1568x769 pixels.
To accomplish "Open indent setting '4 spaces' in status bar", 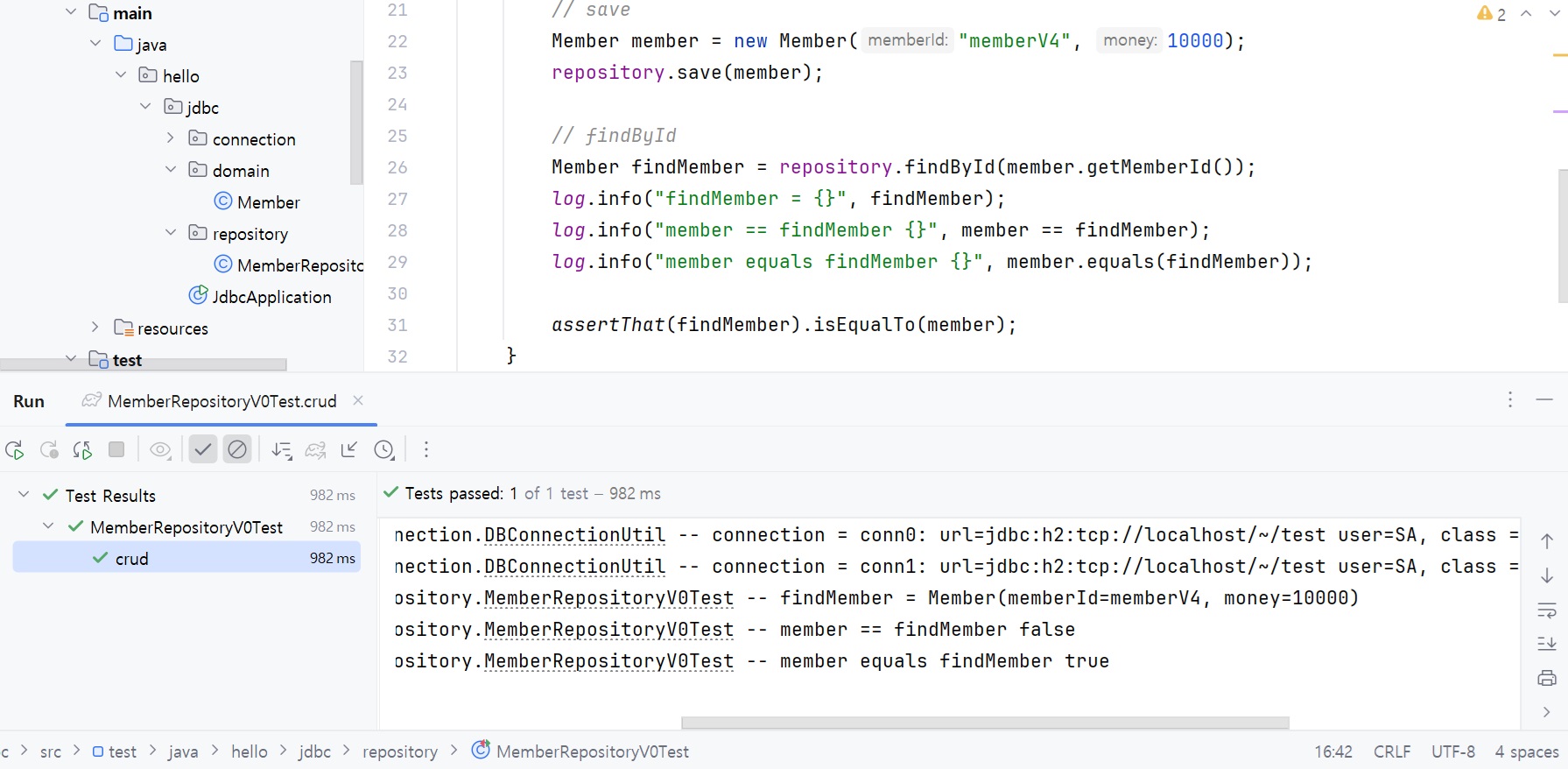I will pos(1527,751).
